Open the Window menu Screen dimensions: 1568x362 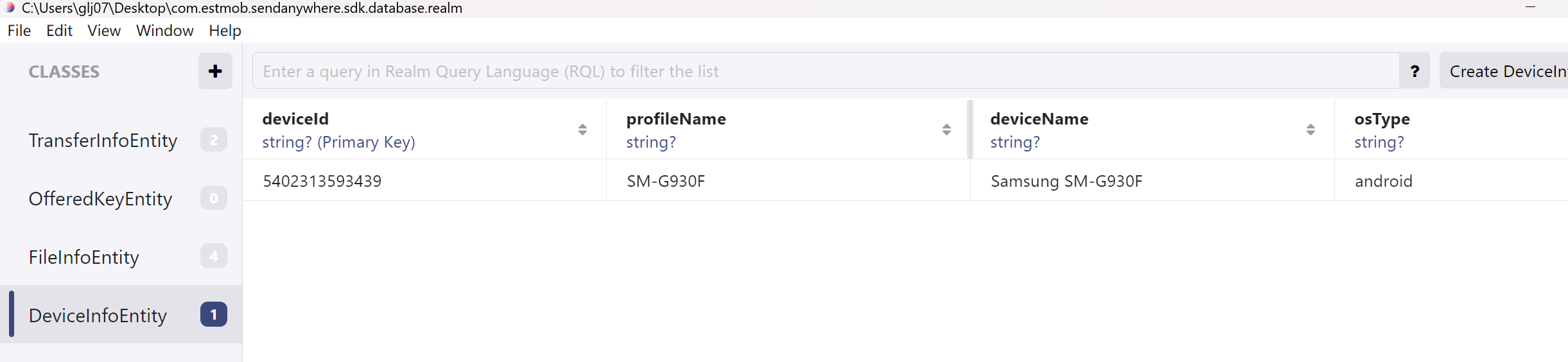tap(164, 31)
